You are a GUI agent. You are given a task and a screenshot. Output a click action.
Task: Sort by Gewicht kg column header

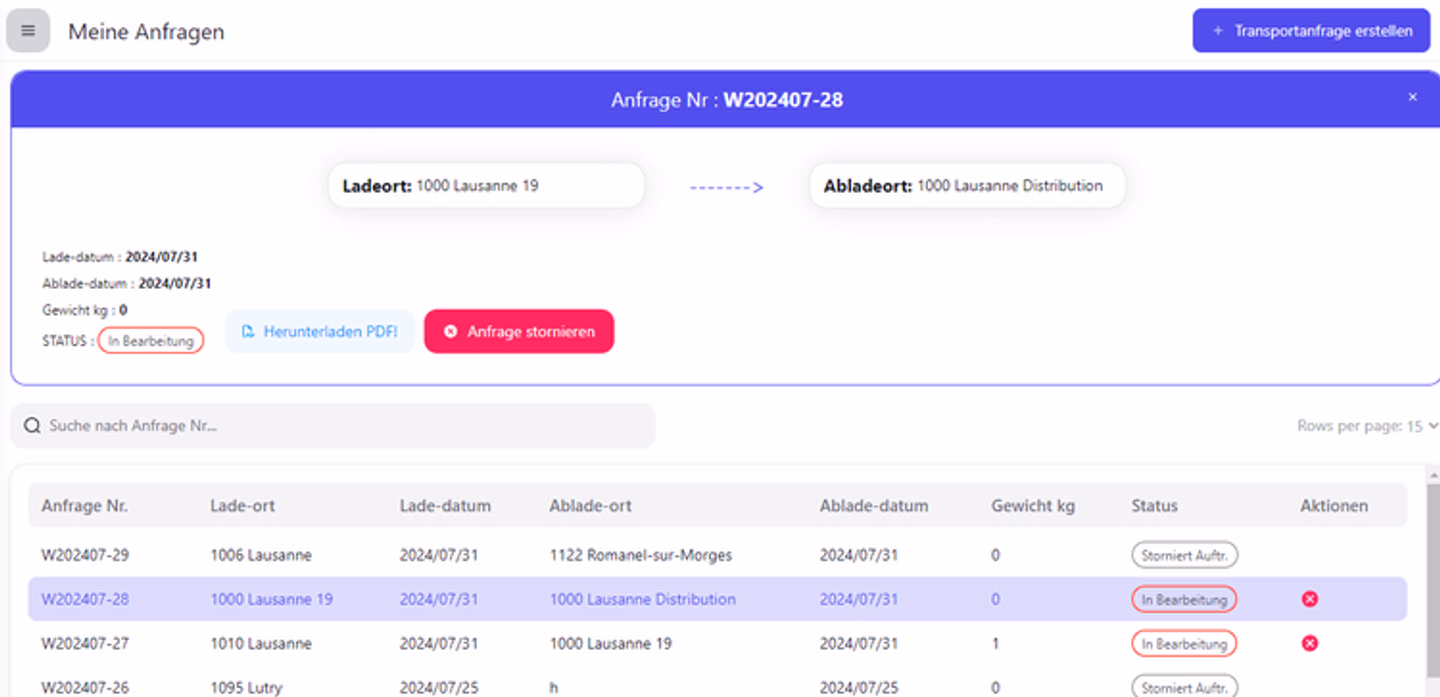1032,506
